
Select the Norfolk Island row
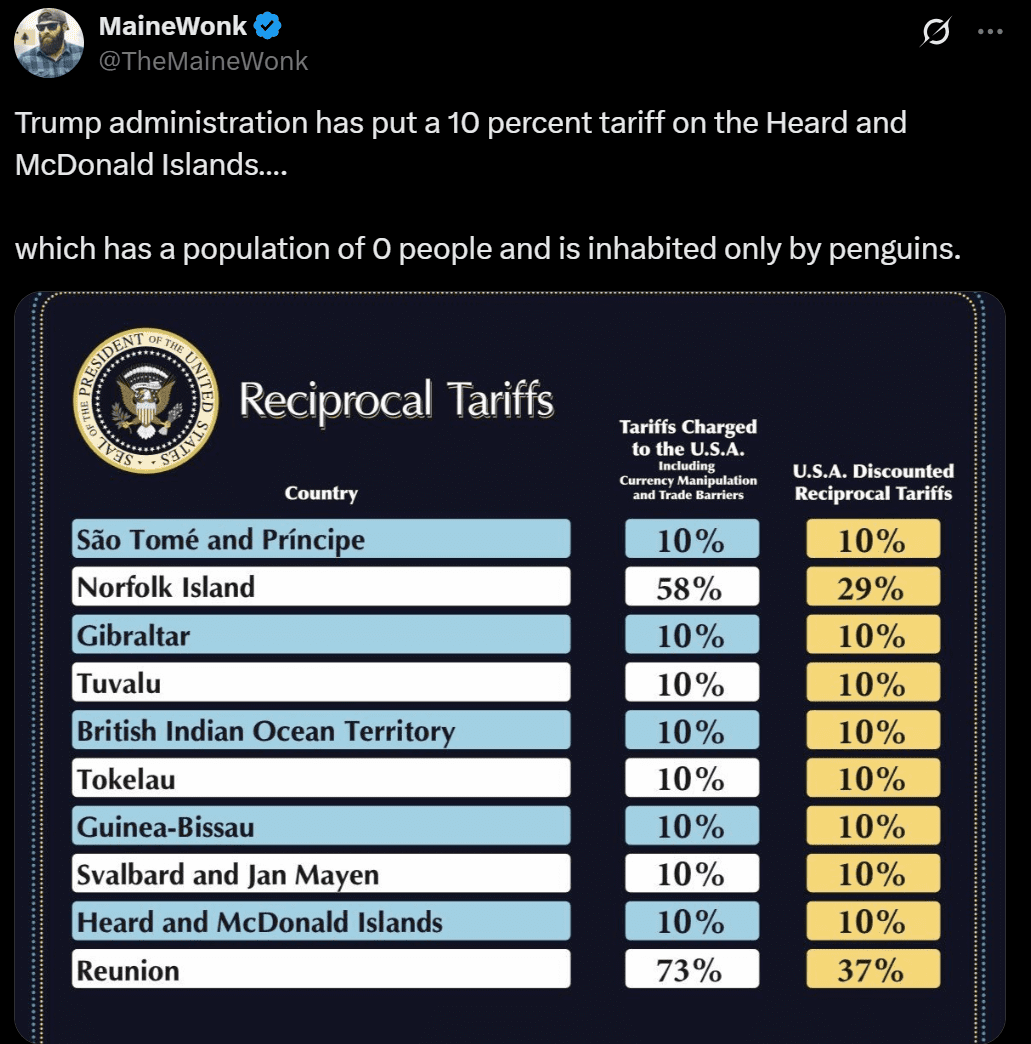[x=320, y=586]
